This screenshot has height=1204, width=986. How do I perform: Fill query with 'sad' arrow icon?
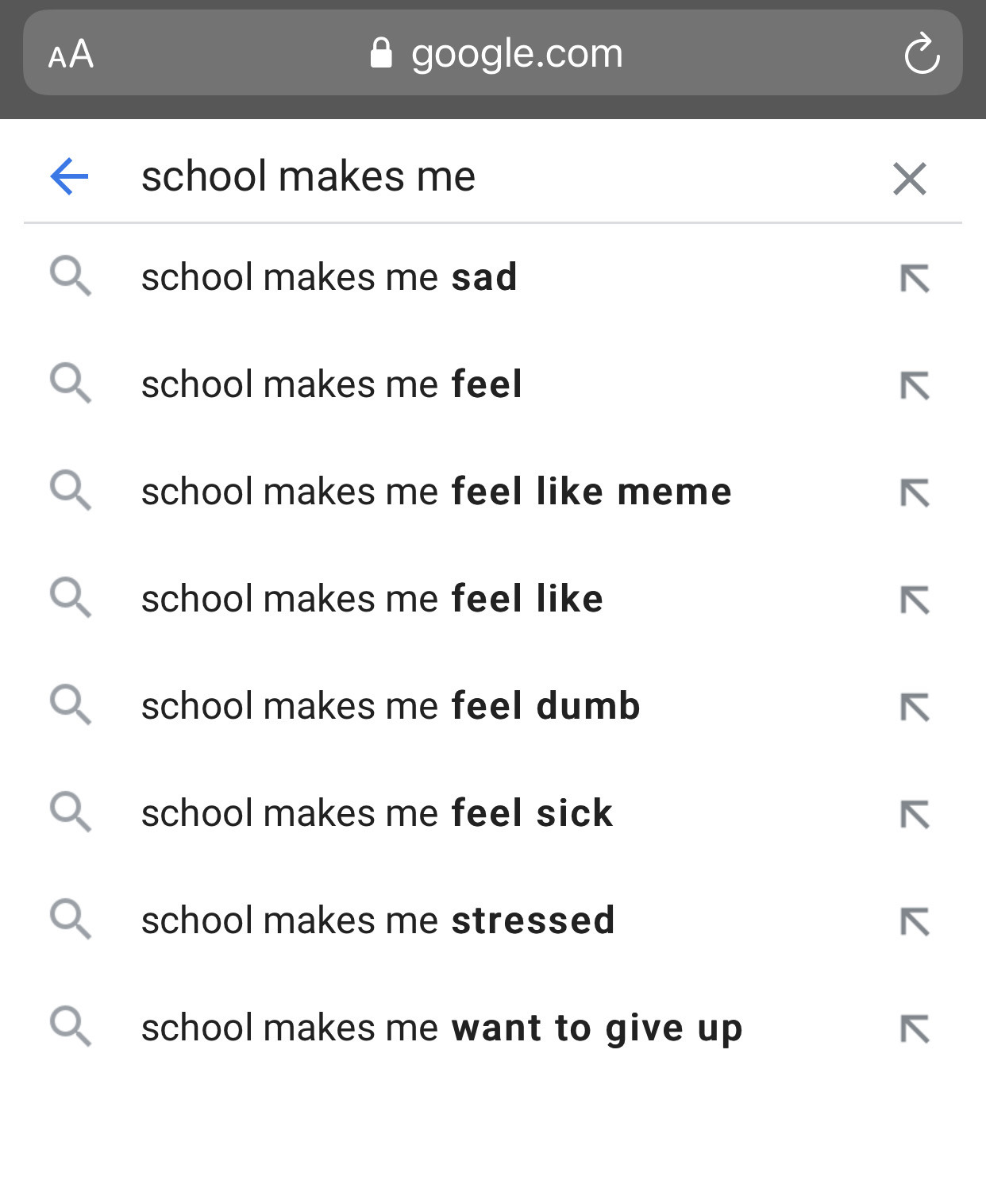pos(915,279)
